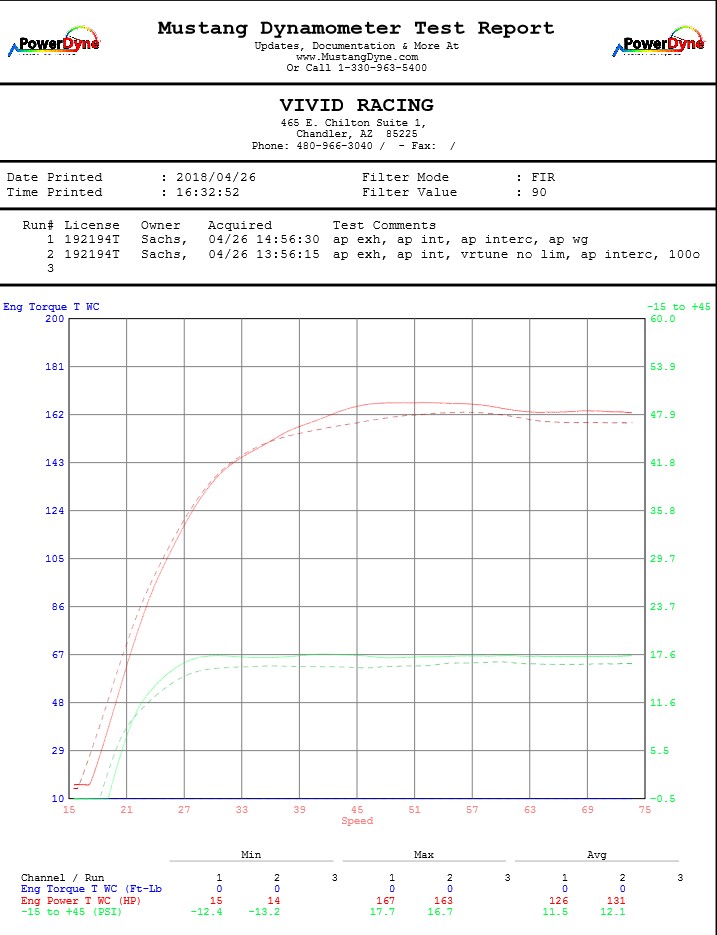Viewport: 717px width, 935px height.
Task: Click the green -15 to +45 axis label
Action: tap(678, 307)
